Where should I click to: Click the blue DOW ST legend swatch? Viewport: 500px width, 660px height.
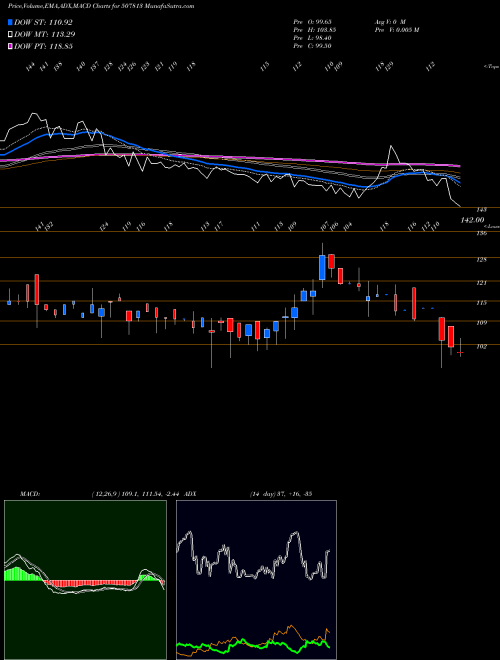[10, 22]
